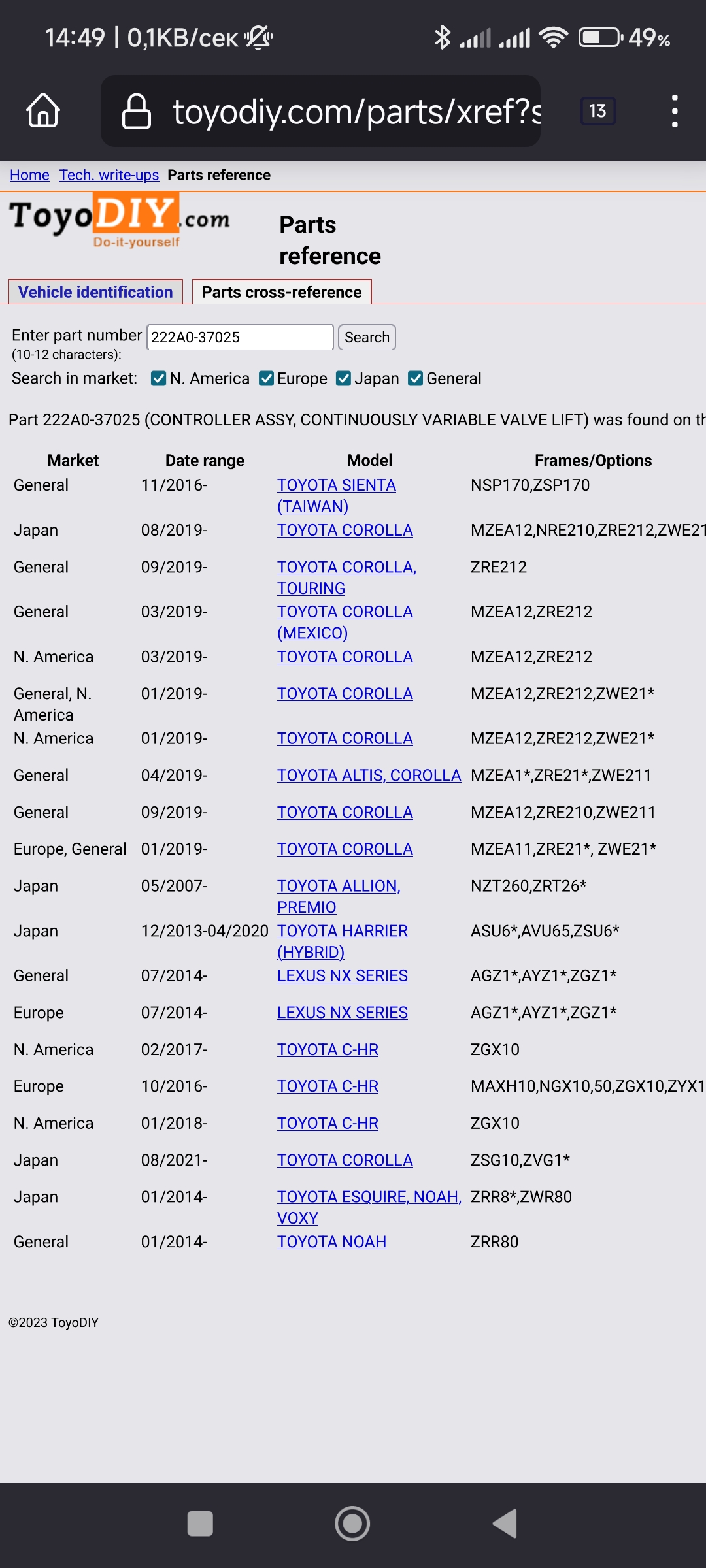Viewport: 706px width, 1568px height.
Task: View site security via the padlock icon
Action: coord(135,110)
